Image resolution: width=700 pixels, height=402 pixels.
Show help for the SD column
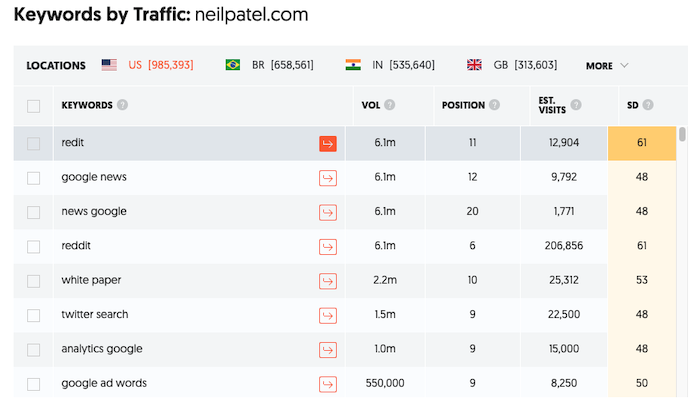coord(648,105)
